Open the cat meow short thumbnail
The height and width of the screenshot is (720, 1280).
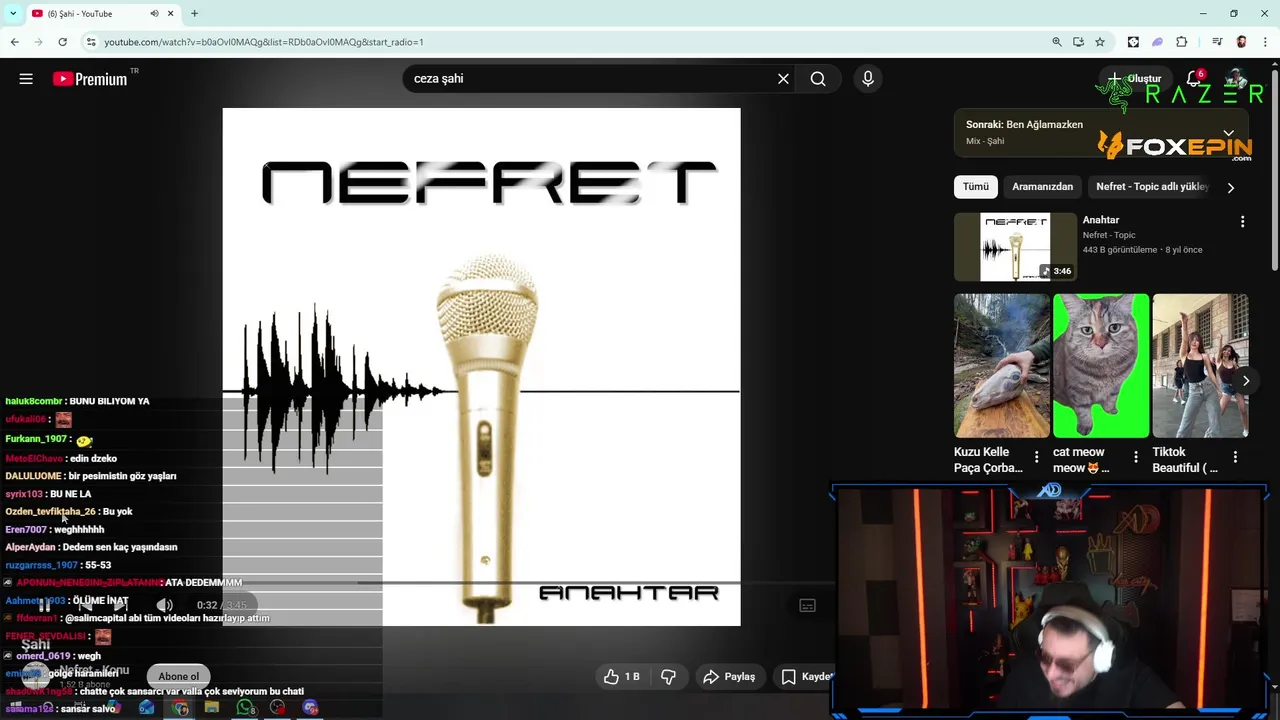click(x=1101, y=366)
